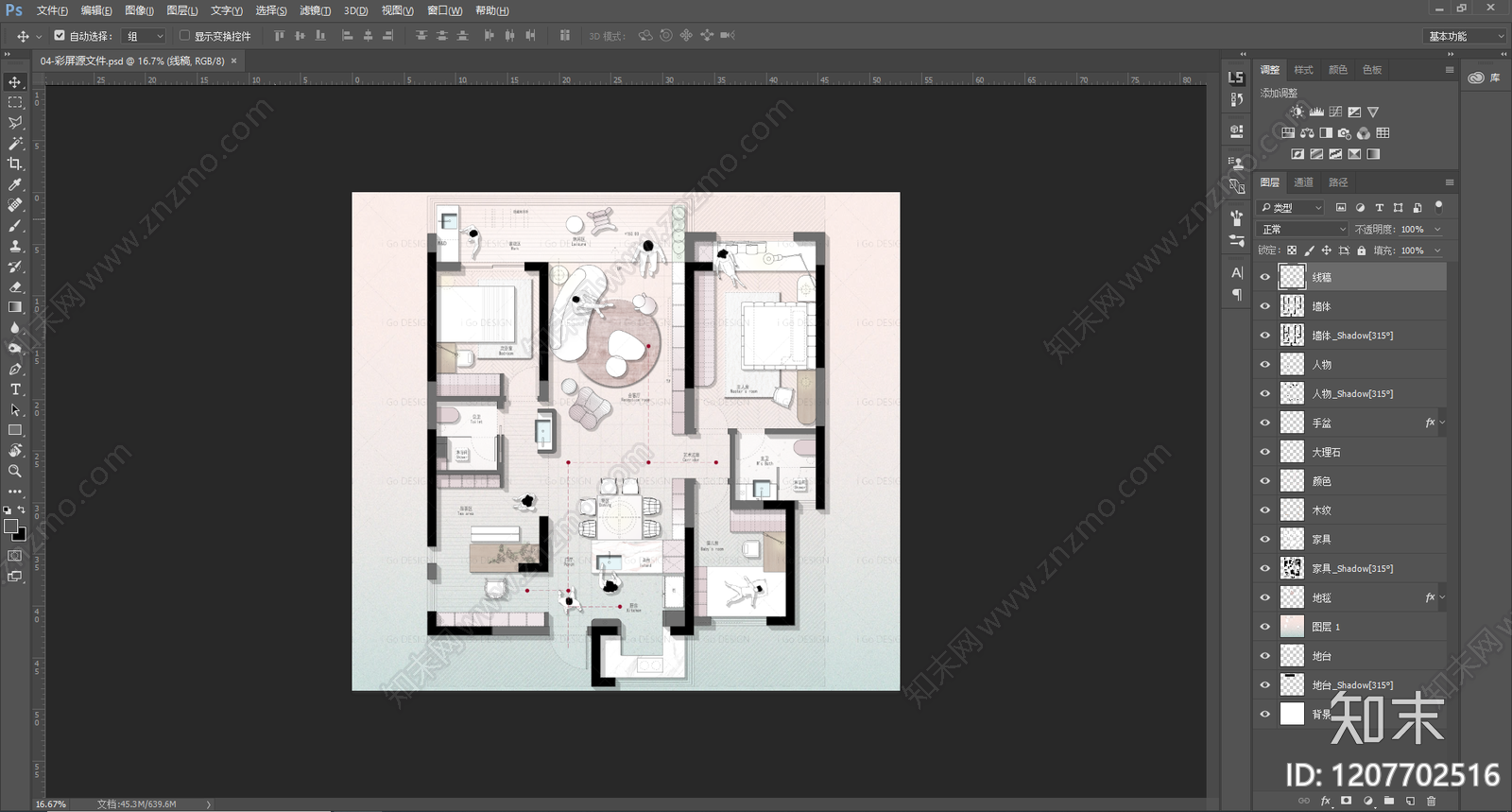
Task: Pick the Gradient tool
Action: point(15,307)
